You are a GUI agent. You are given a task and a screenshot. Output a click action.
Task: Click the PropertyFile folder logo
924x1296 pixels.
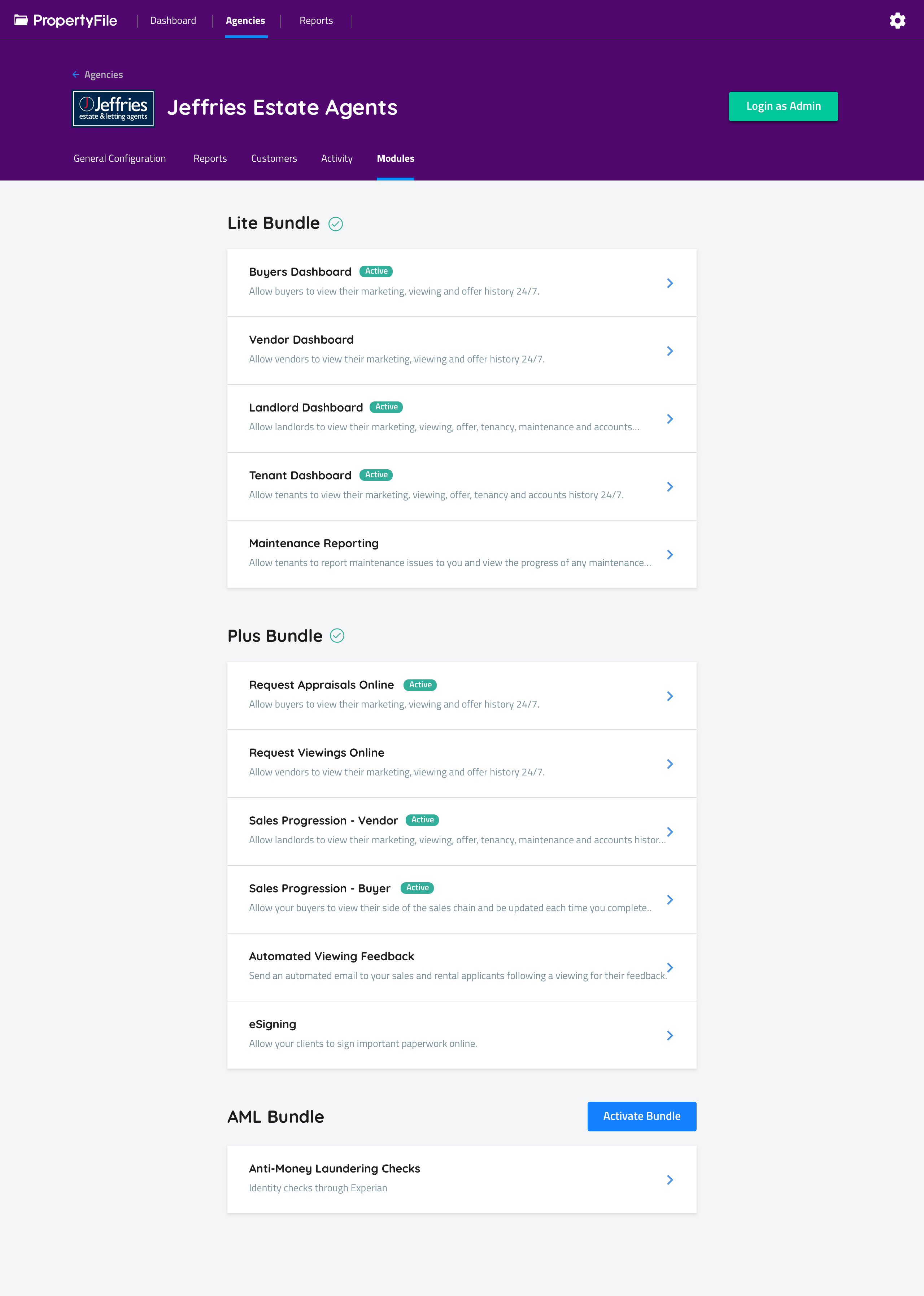[x=21, y=21]
